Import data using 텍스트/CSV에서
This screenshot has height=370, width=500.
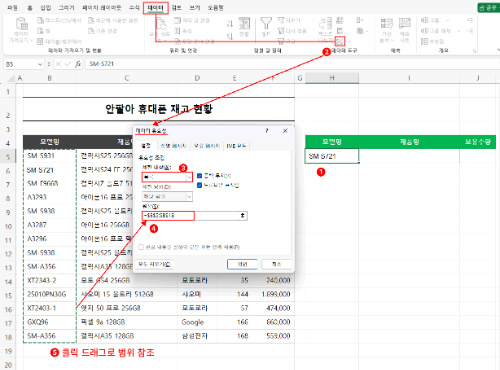tap(59, 21)
